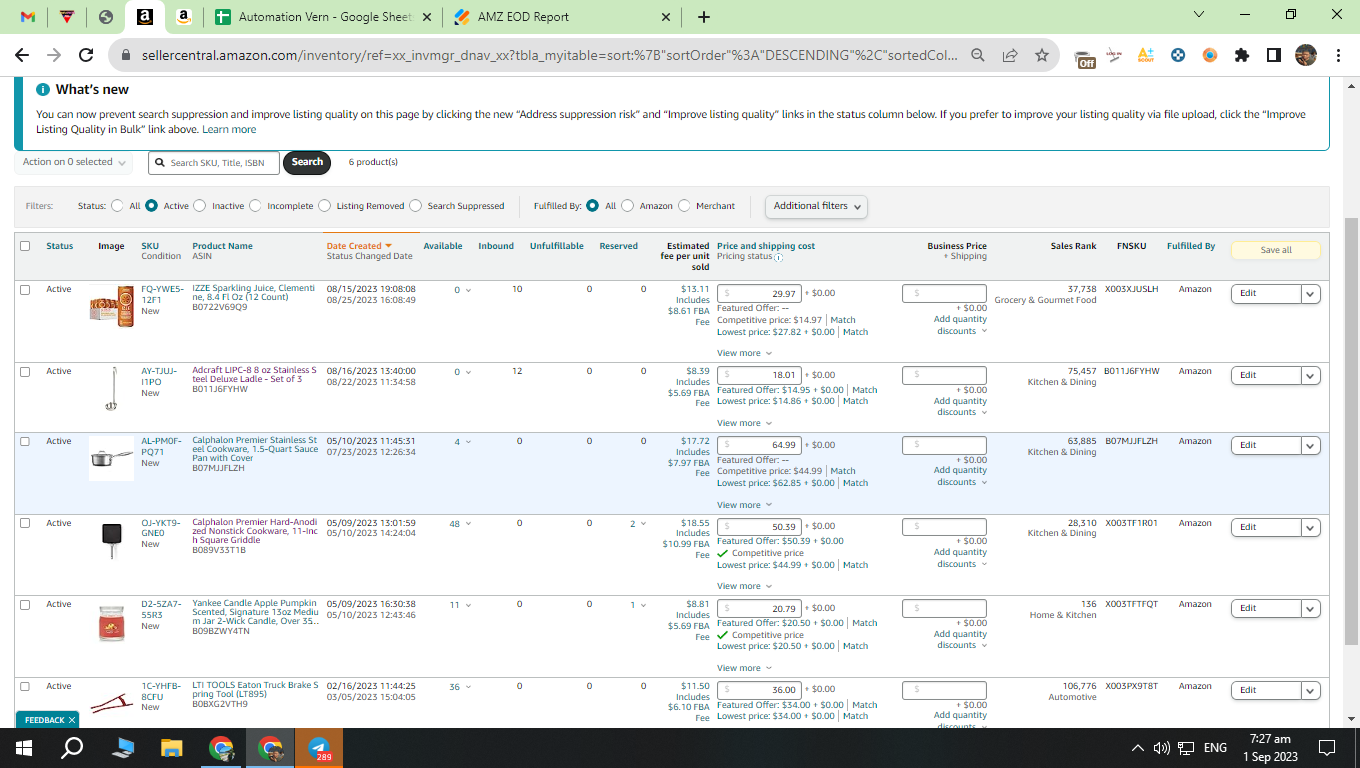Open the Chrome extensions puzzle menu

point(1242,56)
